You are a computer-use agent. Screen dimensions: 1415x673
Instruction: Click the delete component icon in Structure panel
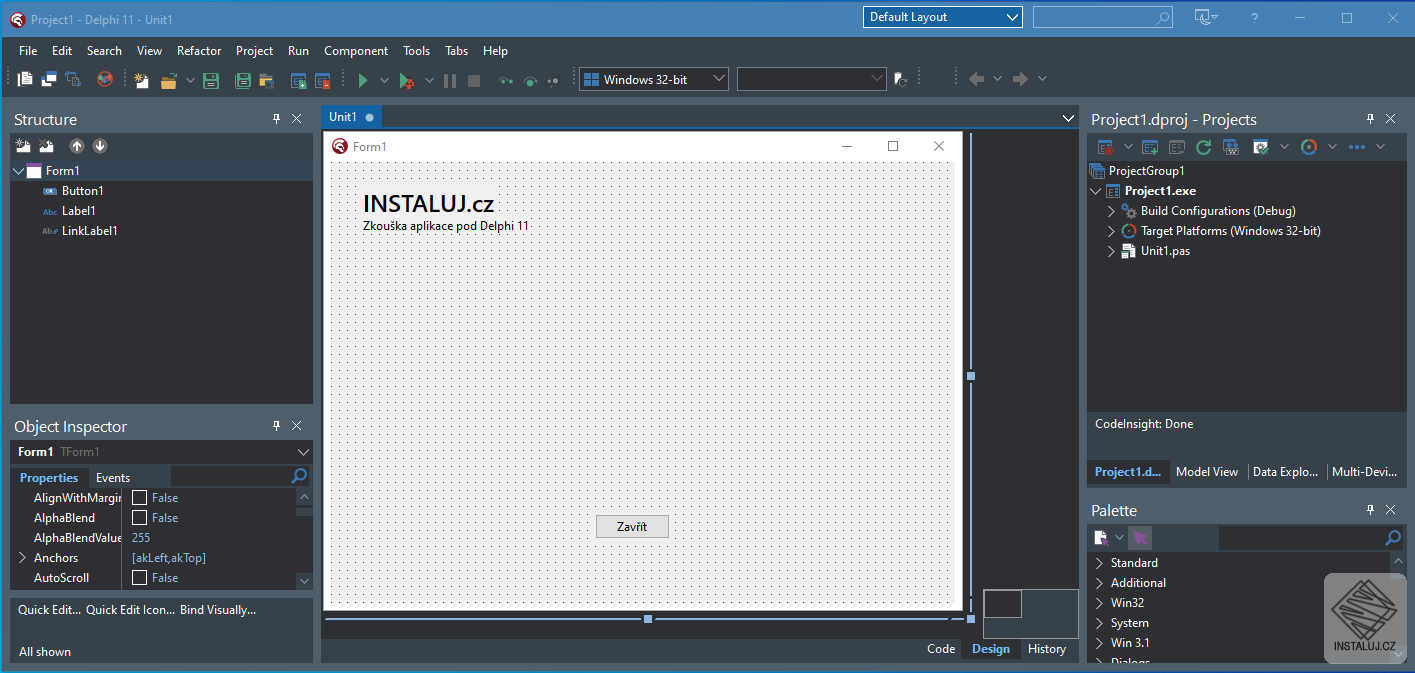(x=46, y=146)
